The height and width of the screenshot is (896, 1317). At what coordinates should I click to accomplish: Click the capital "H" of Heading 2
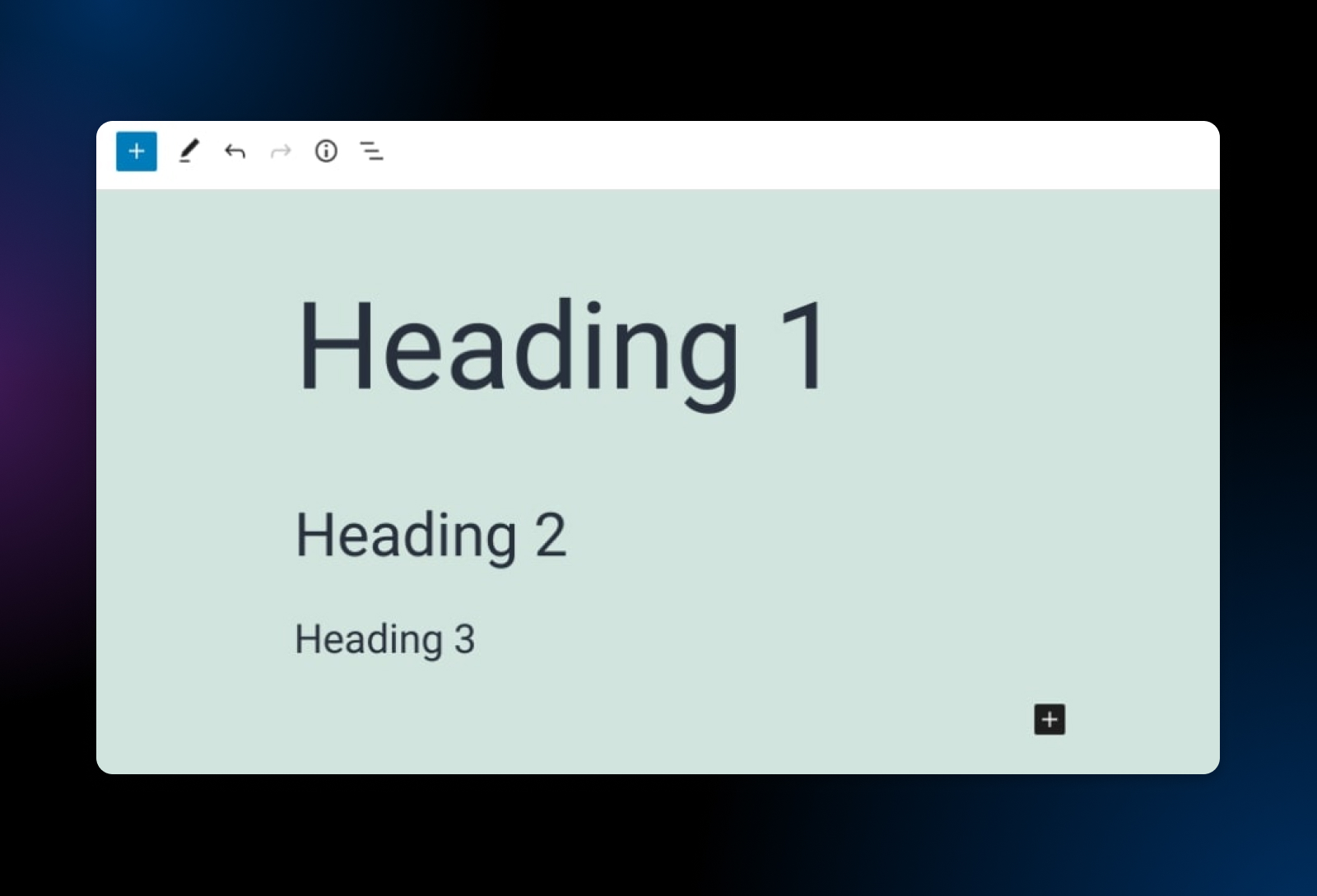(314, 535)
